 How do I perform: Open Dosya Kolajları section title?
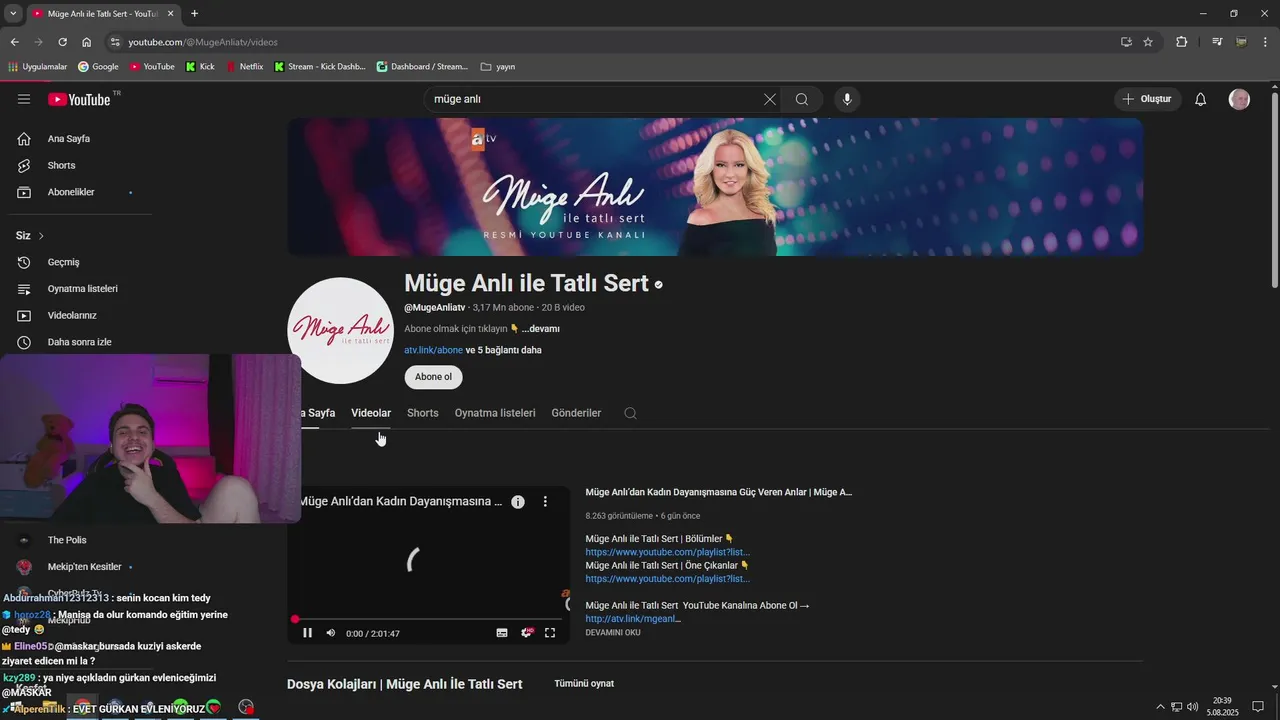pyautogui.click(x=404, y=684)
